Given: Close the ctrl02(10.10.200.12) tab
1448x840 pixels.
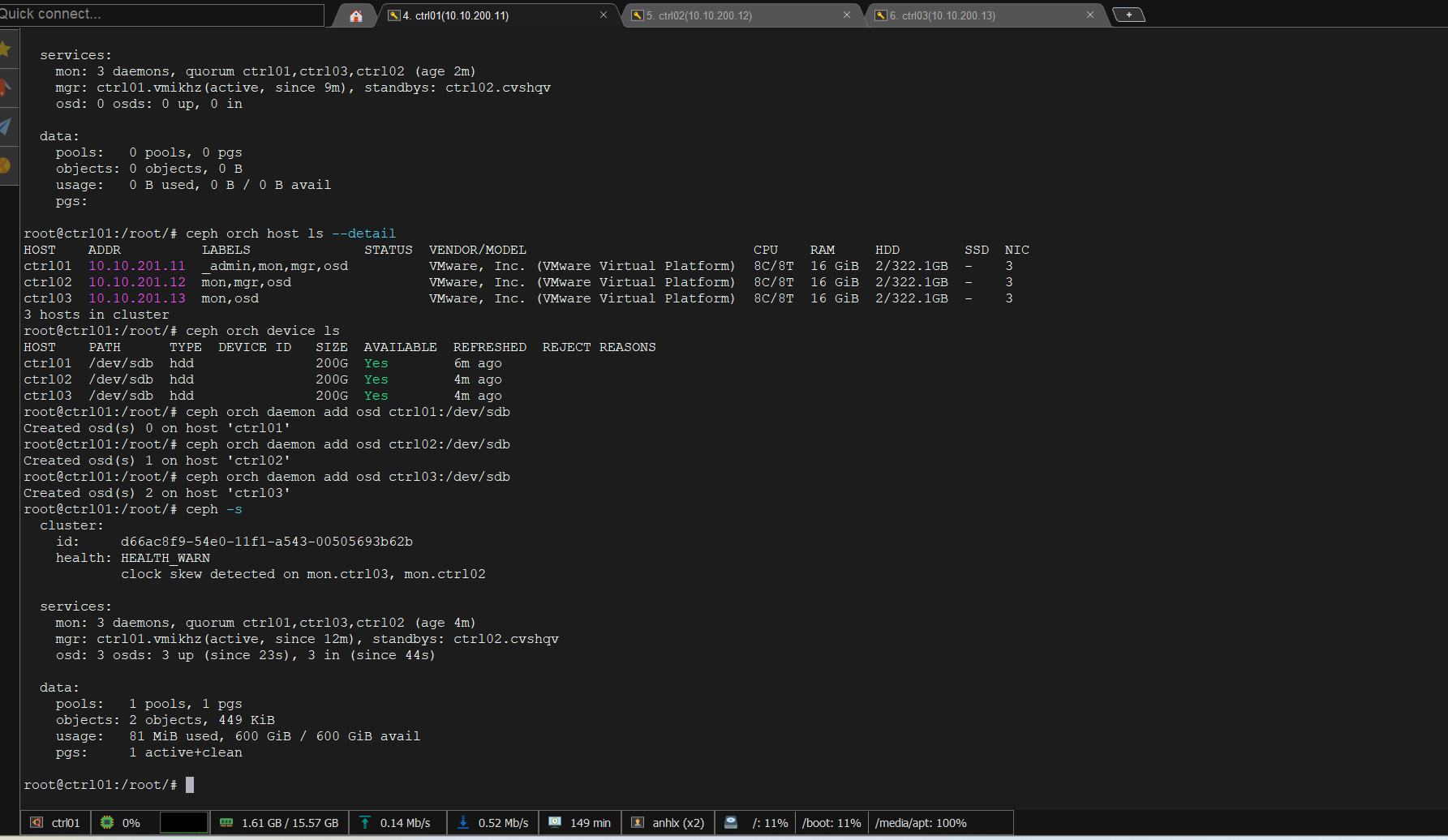Looking at the screenshot, I should pos(847,15).
